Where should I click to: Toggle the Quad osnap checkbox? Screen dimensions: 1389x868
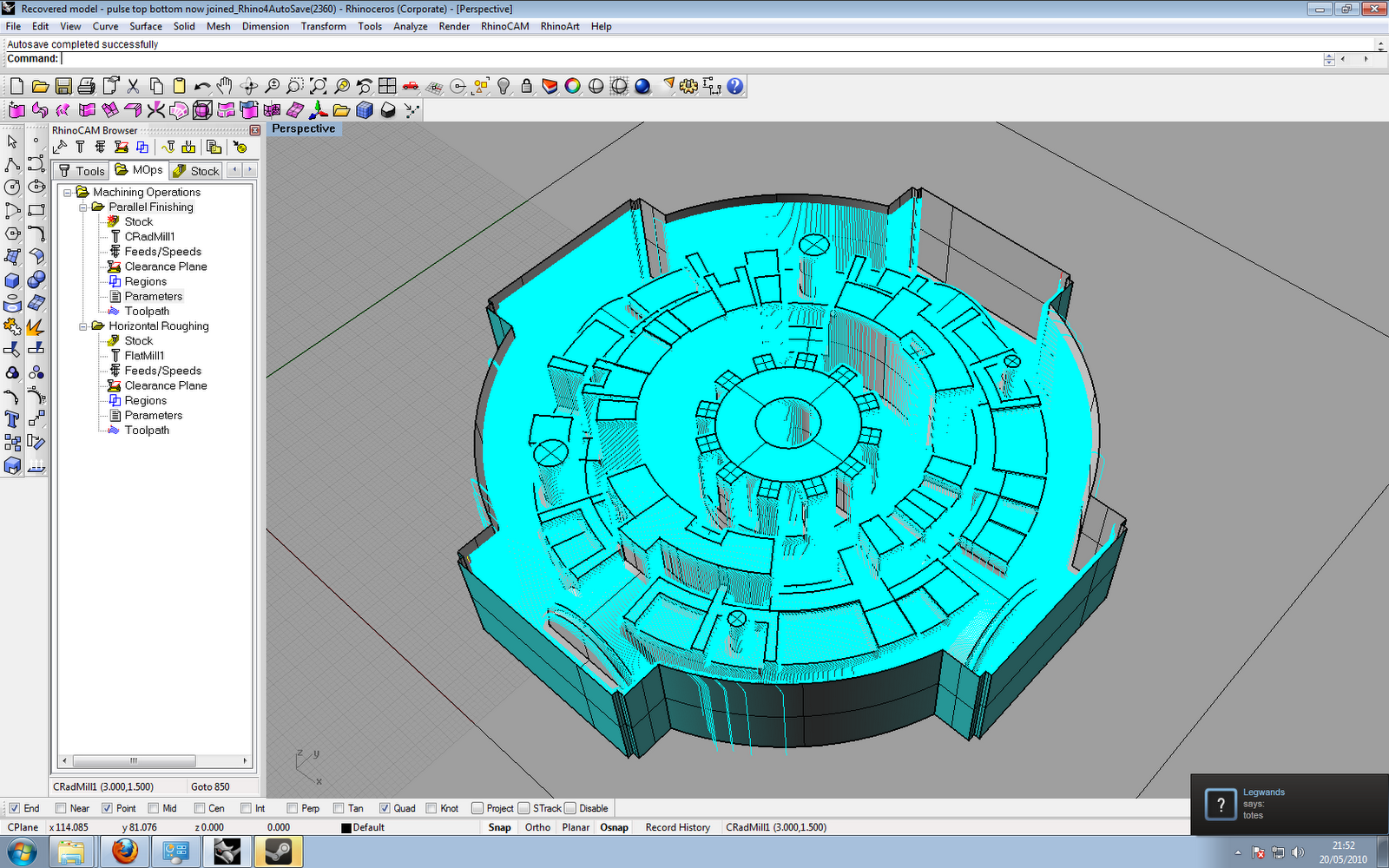385,808
